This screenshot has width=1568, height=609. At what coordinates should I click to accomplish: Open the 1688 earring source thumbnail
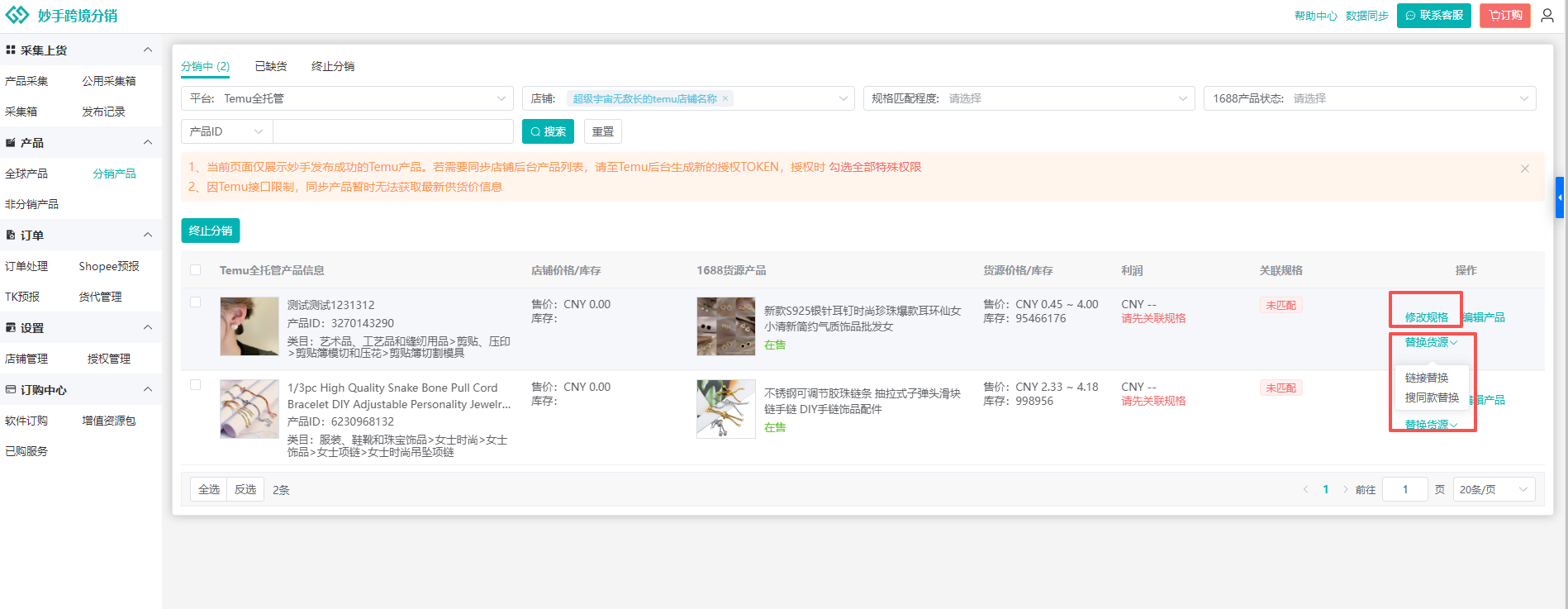[726, 326]
